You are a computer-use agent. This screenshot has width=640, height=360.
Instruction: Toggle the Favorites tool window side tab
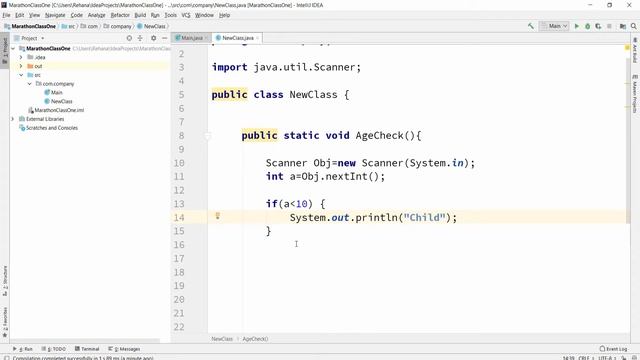[5, 322]
